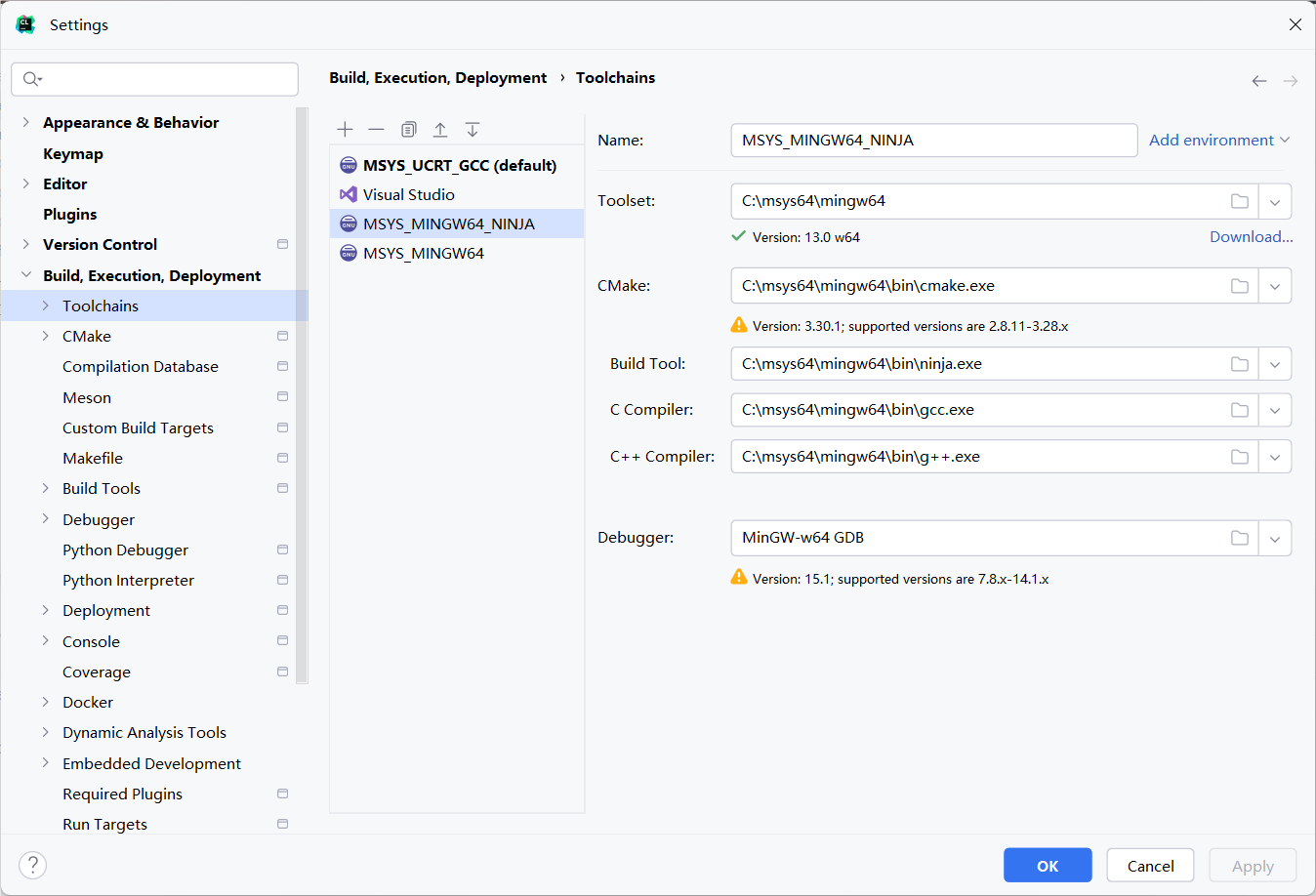Open the Debugger selection dropdown
1316x896 pixels.
tap(1275, 539)
